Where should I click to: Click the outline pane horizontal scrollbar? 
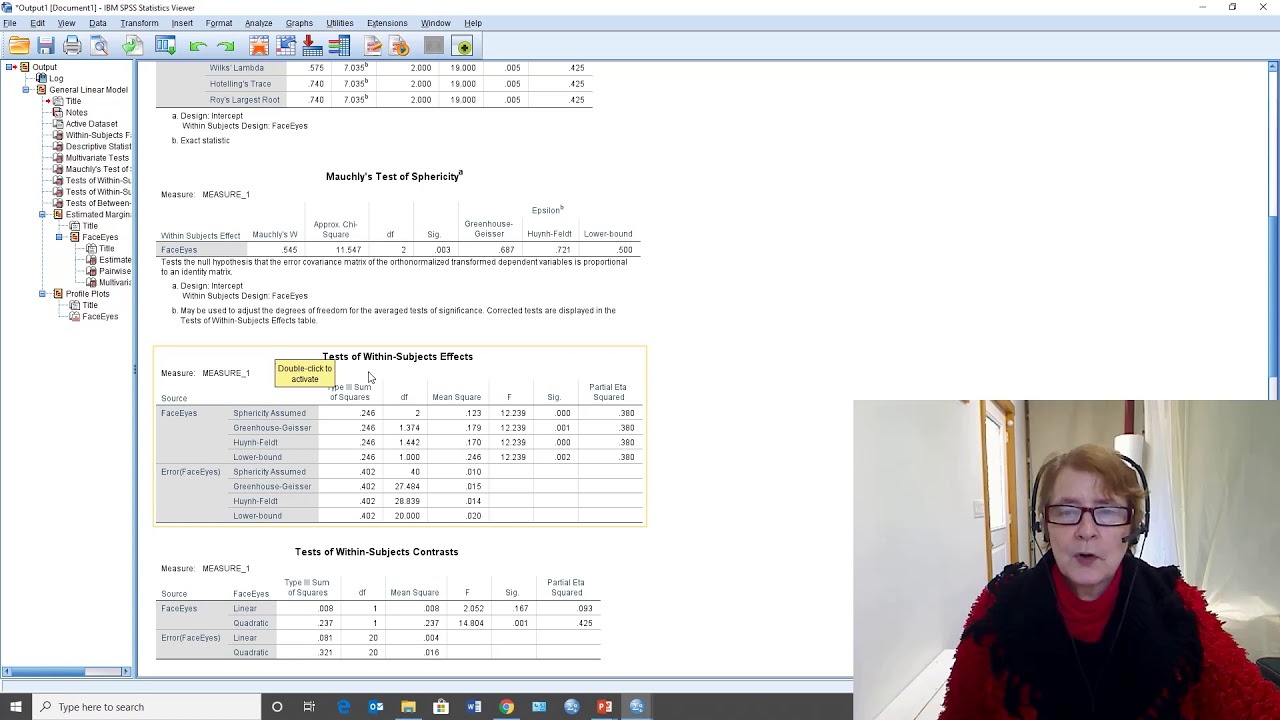[x=66, y=671]
